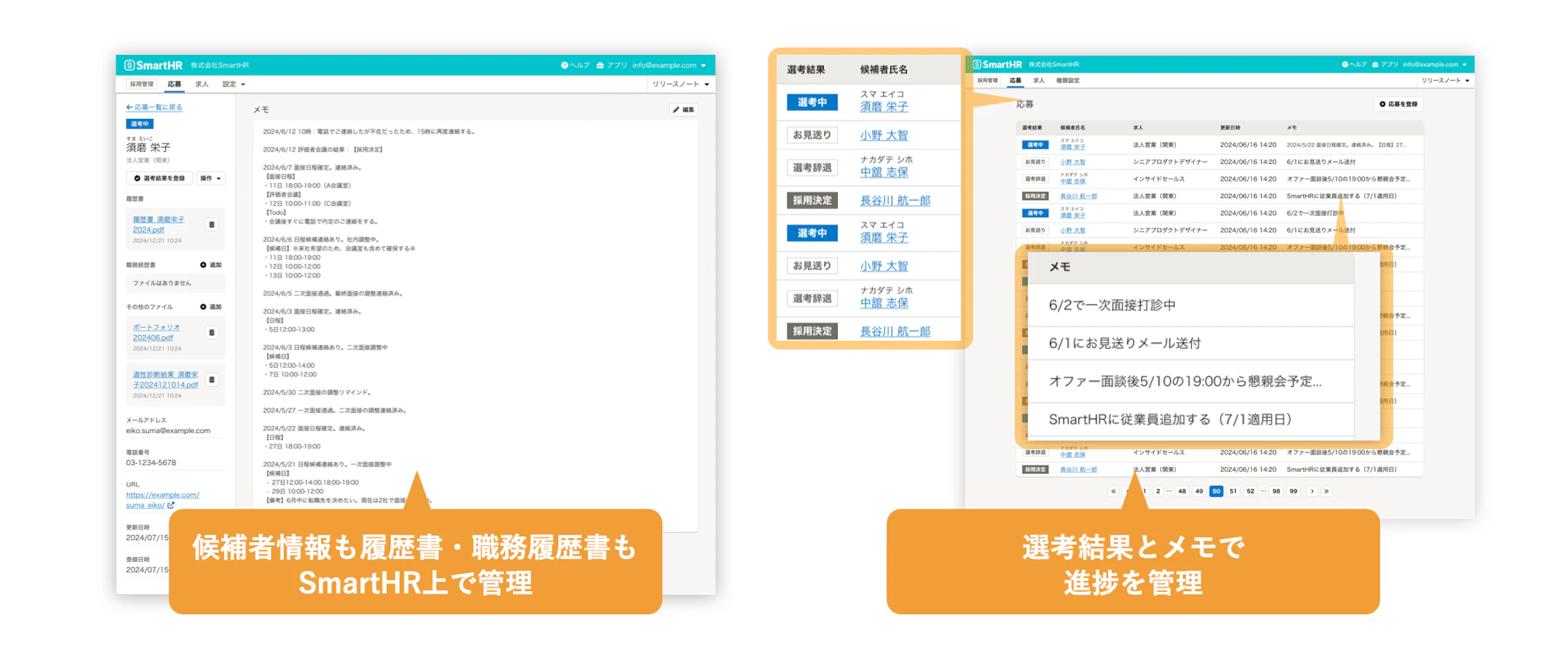
Task: Open 設定 dropdown in candidate detail window
Action: click(x=233, y=84)
